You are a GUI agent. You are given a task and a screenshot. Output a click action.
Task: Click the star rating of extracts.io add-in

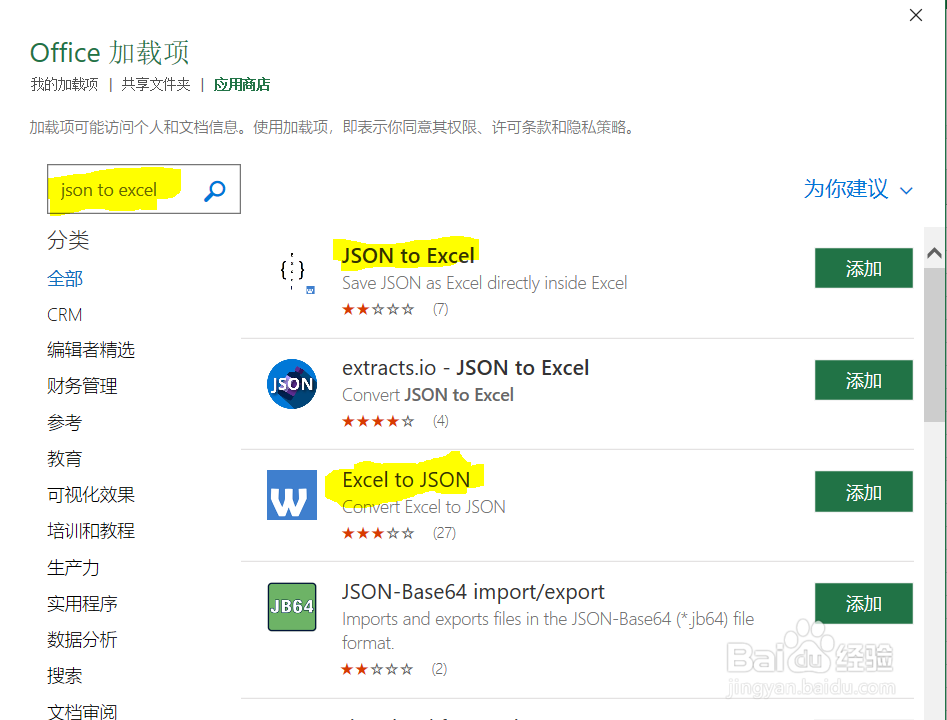[x=378, y=421]
